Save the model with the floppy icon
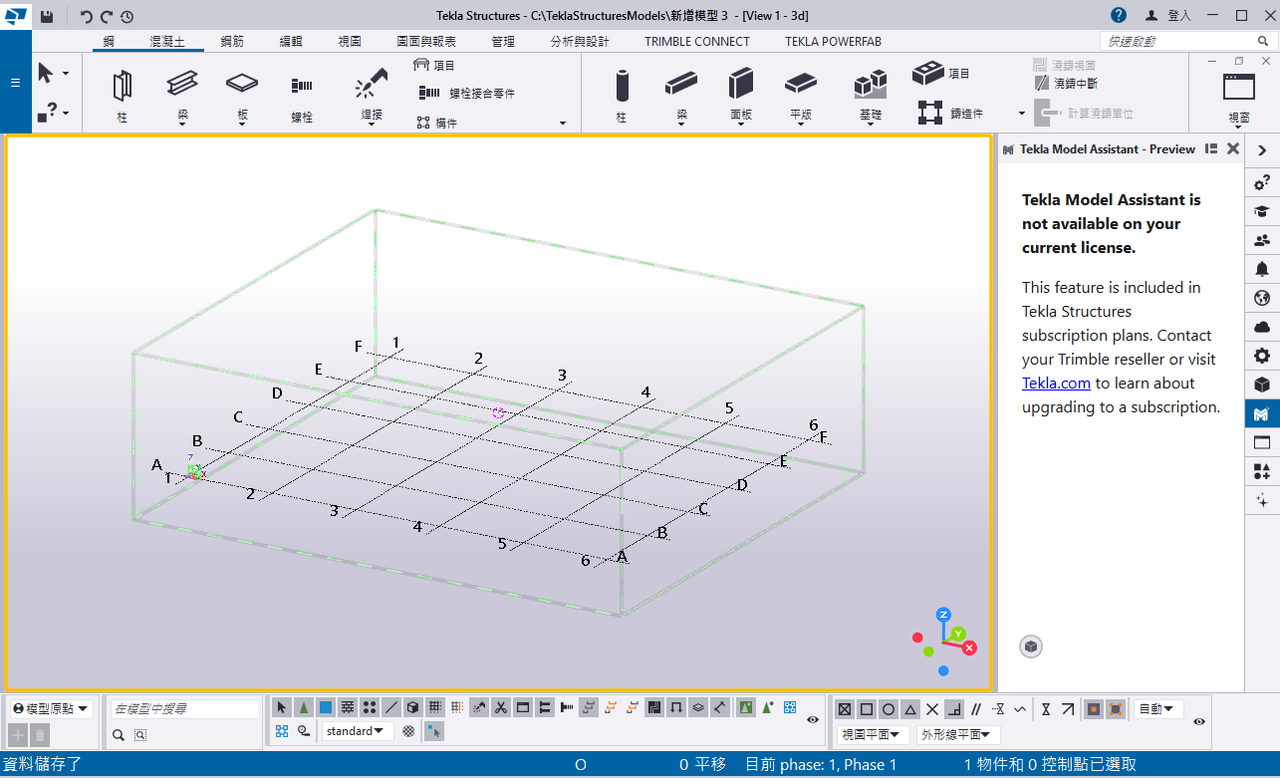Screen dimensions: 1280x778 [x=46, y=16]
